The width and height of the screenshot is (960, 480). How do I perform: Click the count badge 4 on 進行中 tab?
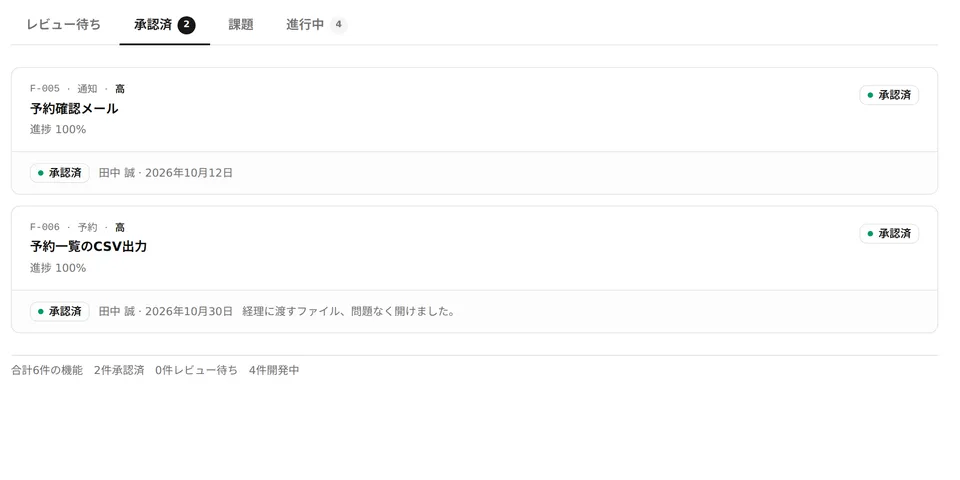point(339,25)
